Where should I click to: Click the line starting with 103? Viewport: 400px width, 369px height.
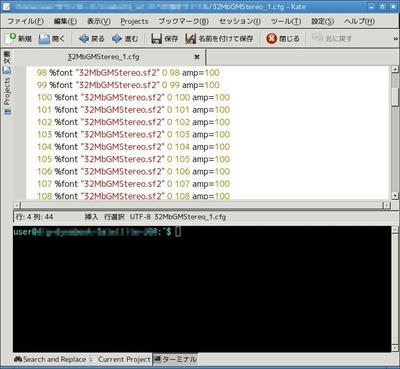[x=133, y=134]
